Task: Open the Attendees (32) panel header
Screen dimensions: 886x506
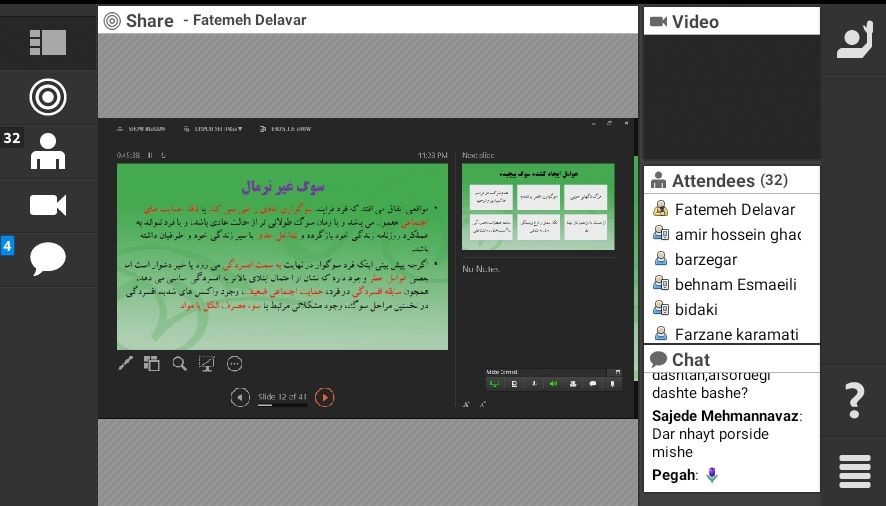Action: [731, 181]
